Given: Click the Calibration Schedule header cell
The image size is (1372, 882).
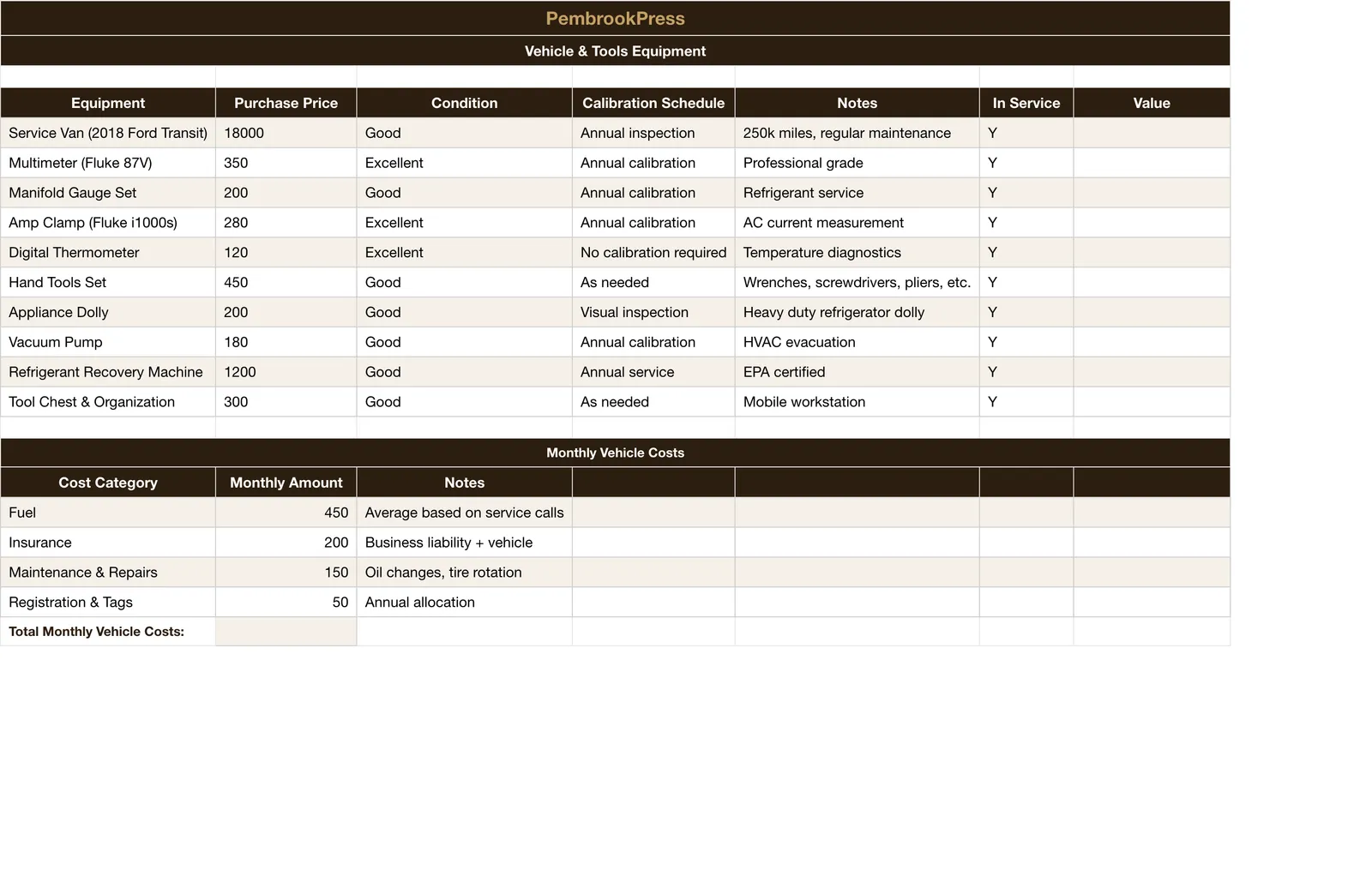Looking at the screenshot, I should [x=653, y=103].
